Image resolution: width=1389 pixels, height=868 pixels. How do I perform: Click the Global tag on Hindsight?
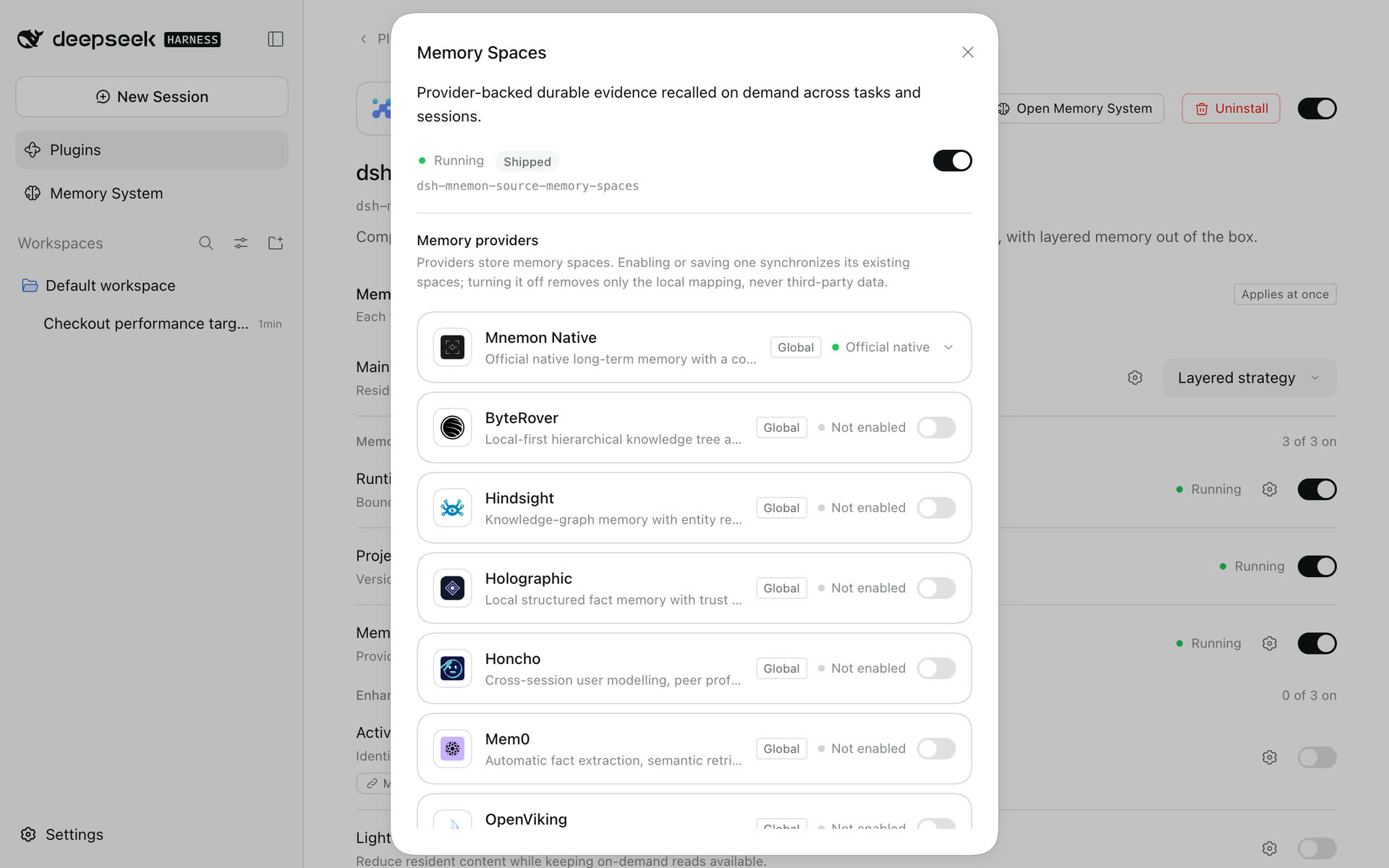781,508
